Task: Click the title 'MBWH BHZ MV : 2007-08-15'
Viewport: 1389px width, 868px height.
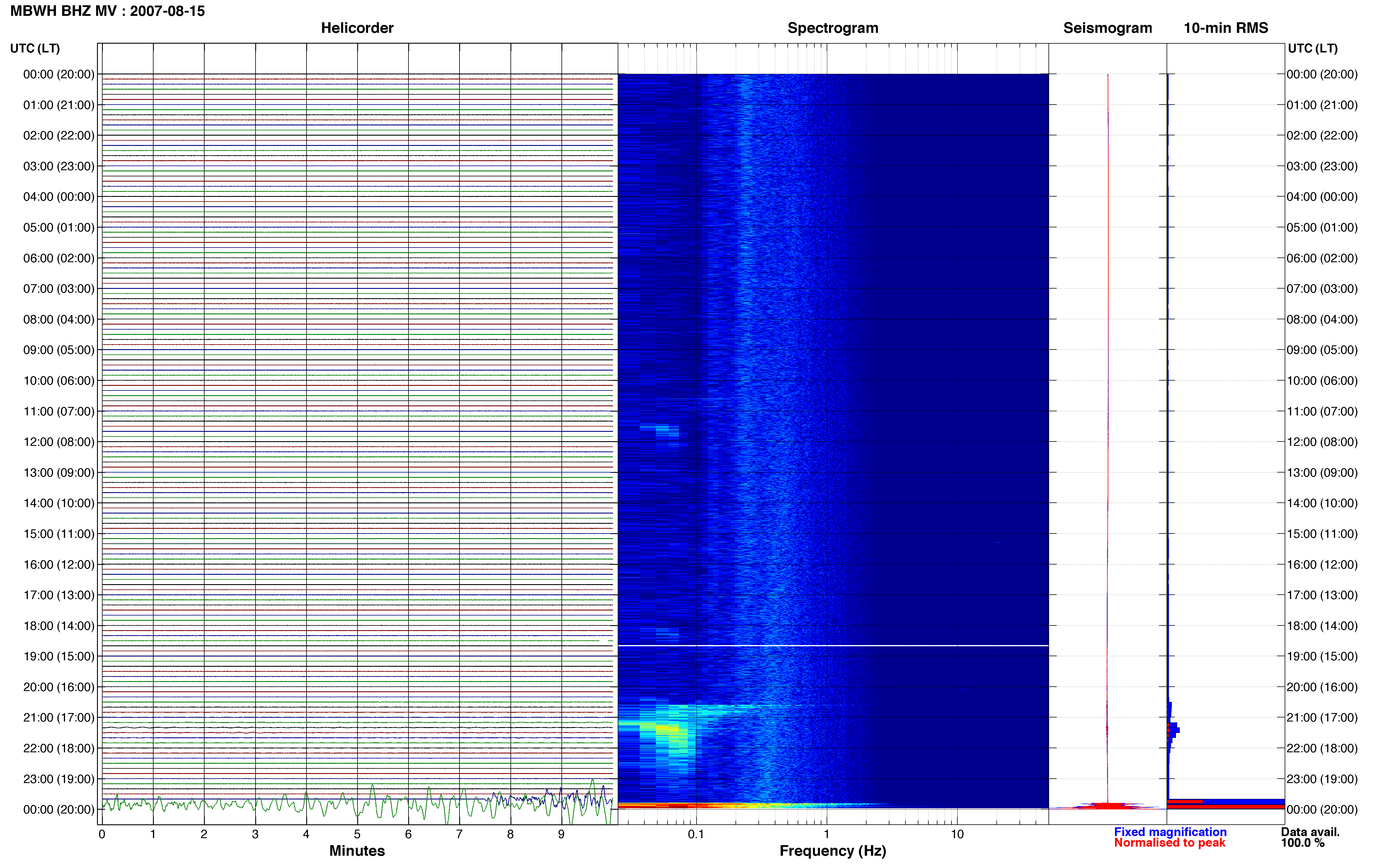Action: click(107, 11)
